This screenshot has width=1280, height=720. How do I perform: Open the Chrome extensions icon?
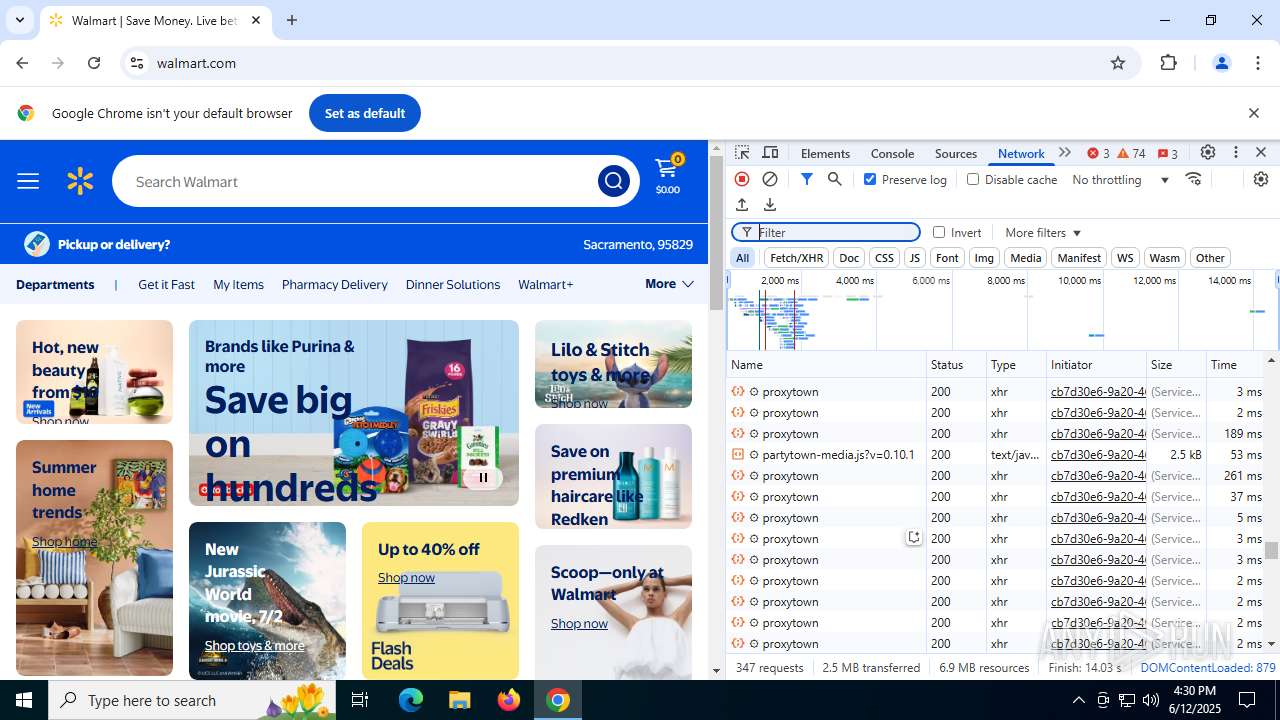click(x=1168, y=63)
